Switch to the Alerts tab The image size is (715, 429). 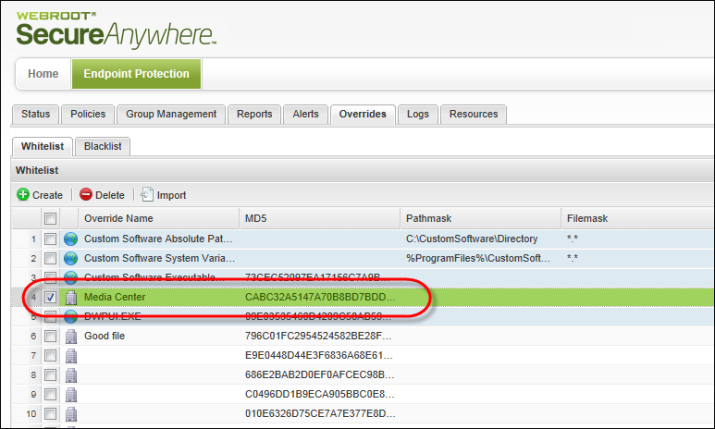click(306, 114)
